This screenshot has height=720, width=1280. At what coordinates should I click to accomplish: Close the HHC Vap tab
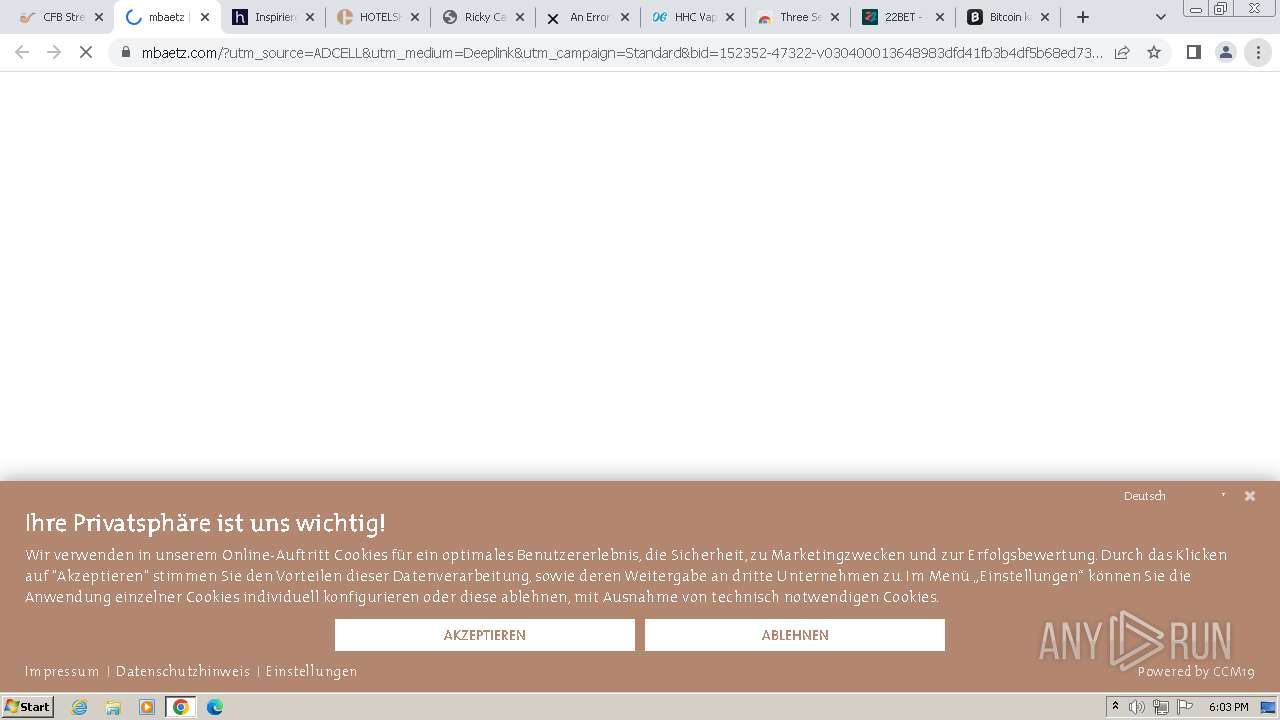coord(730,17)
